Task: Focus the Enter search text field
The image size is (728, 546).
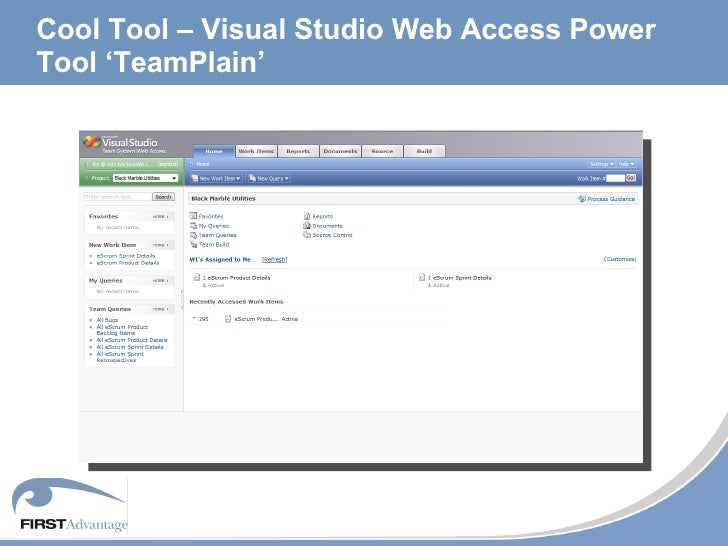Action: point(117,197)
